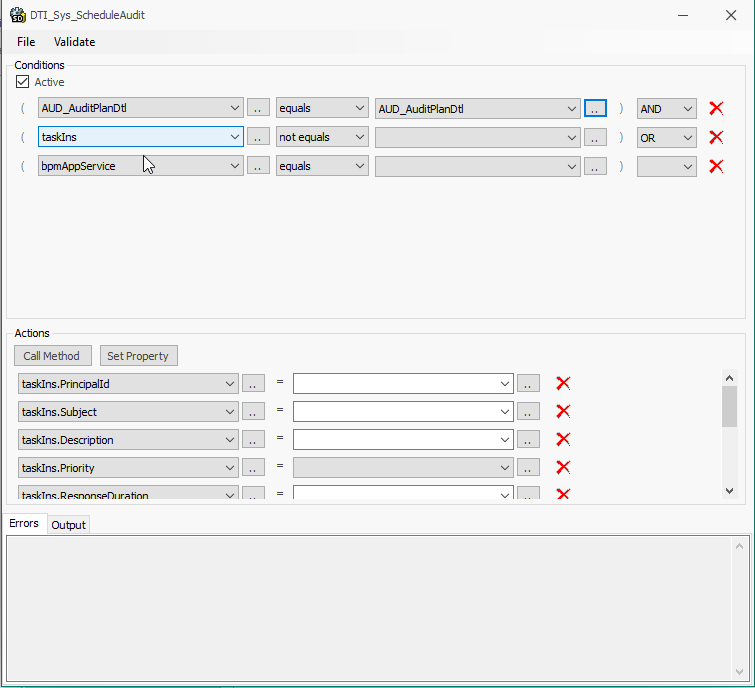This screenshot has width=755, height=688.
Task: Open the taskIns condition operand dropdown
Action: click(141, 137)
